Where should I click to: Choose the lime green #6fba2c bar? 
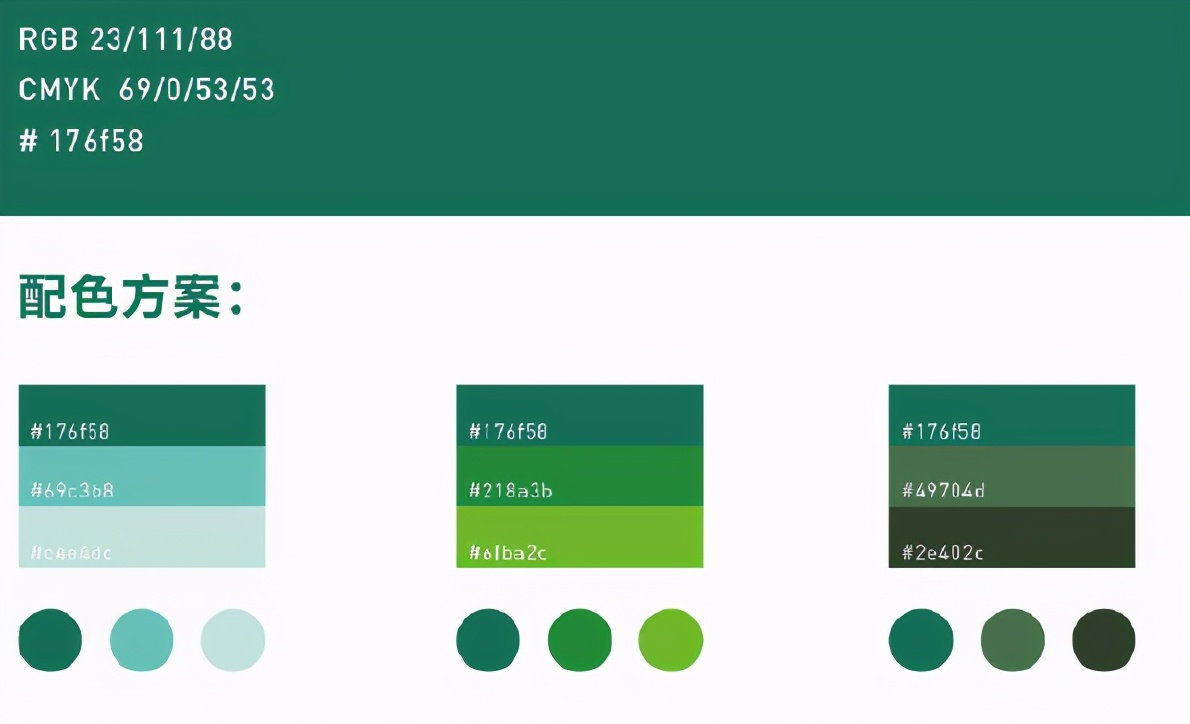coord(579,537)
